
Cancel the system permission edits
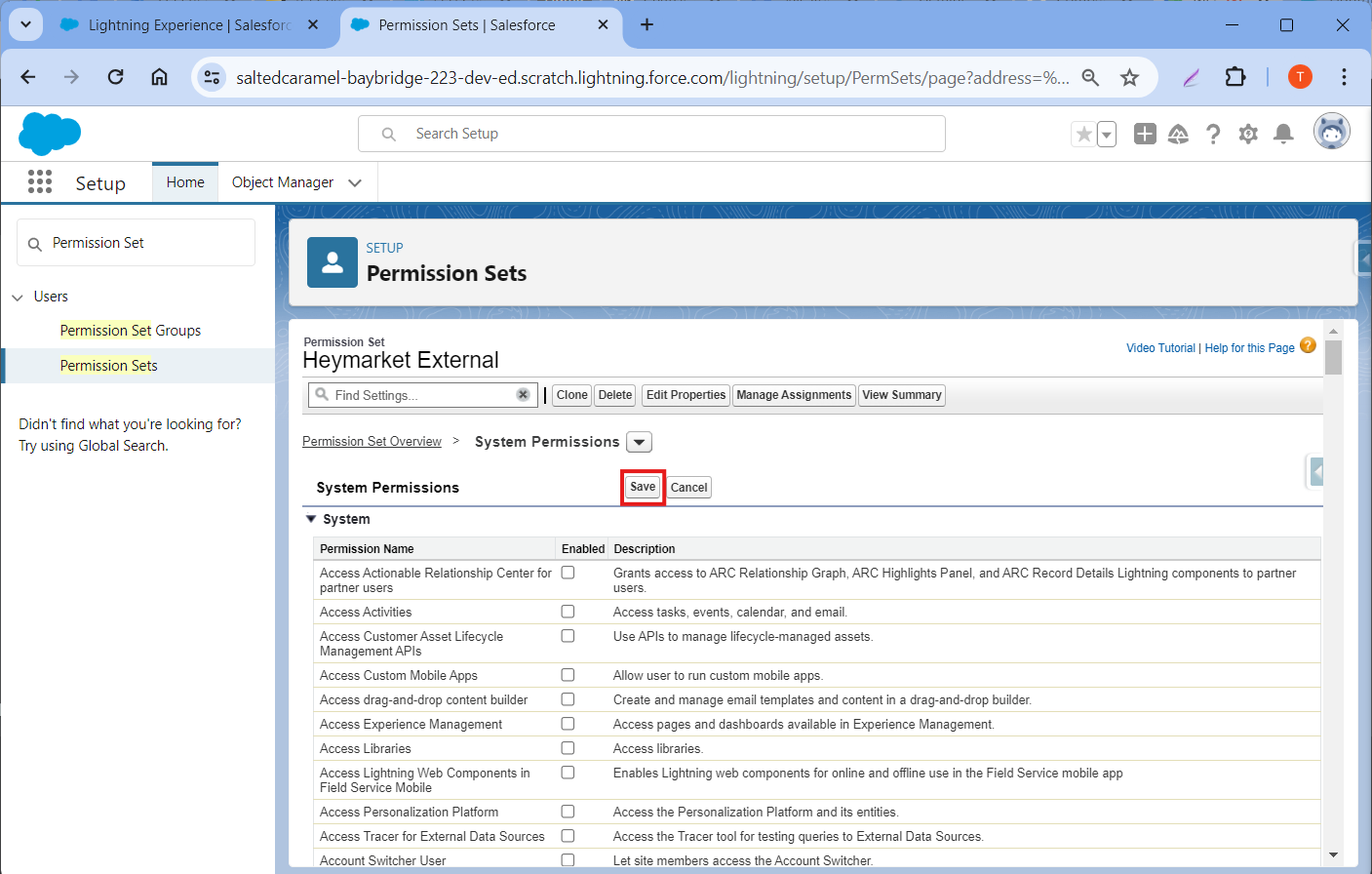pyautogui.click(x=688, y=488)
